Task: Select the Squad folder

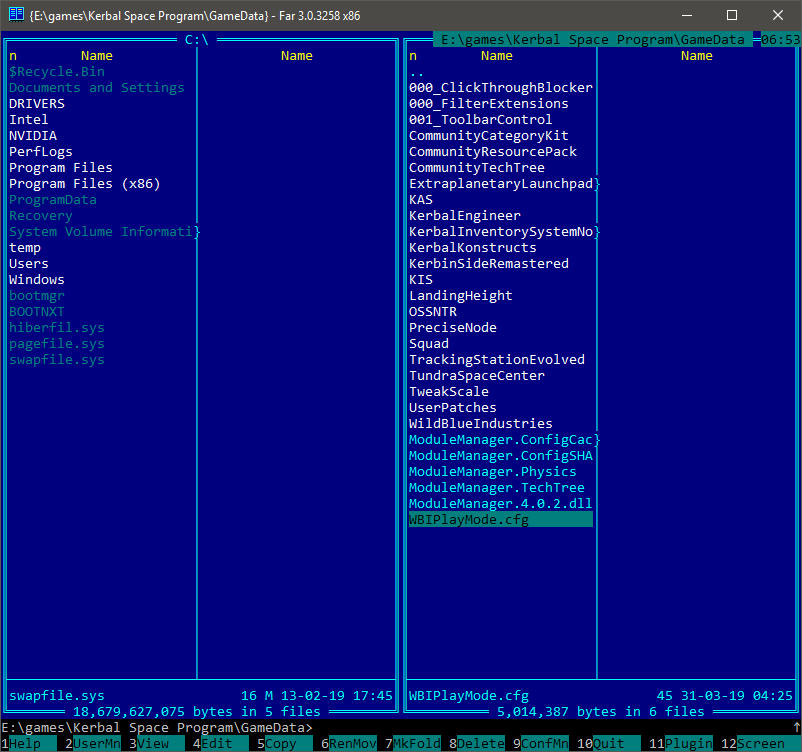Action: pos(429,344)
